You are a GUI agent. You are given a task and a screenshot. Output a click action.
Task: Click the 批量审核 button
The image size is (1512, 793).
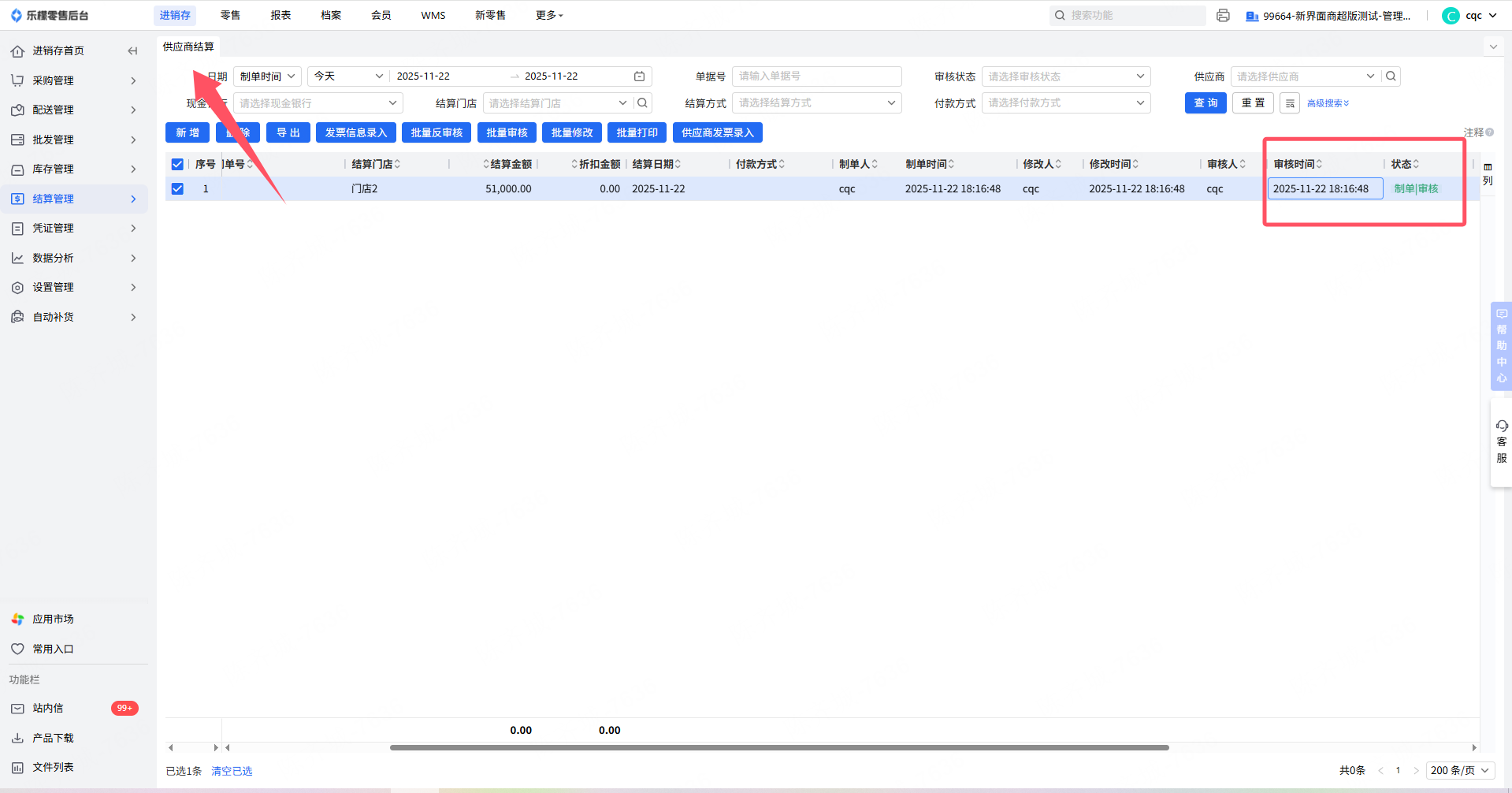507,133
